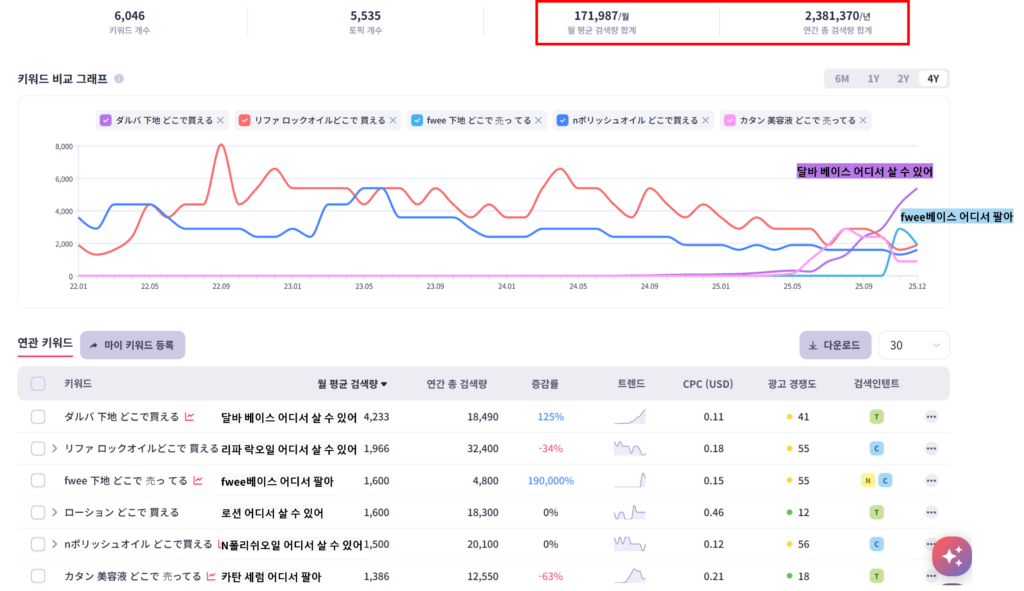The image size is (1024, 591).
Task: Open the ellipsis actions menu on 달바 베이스 row
Action: (x=929, y=417)
